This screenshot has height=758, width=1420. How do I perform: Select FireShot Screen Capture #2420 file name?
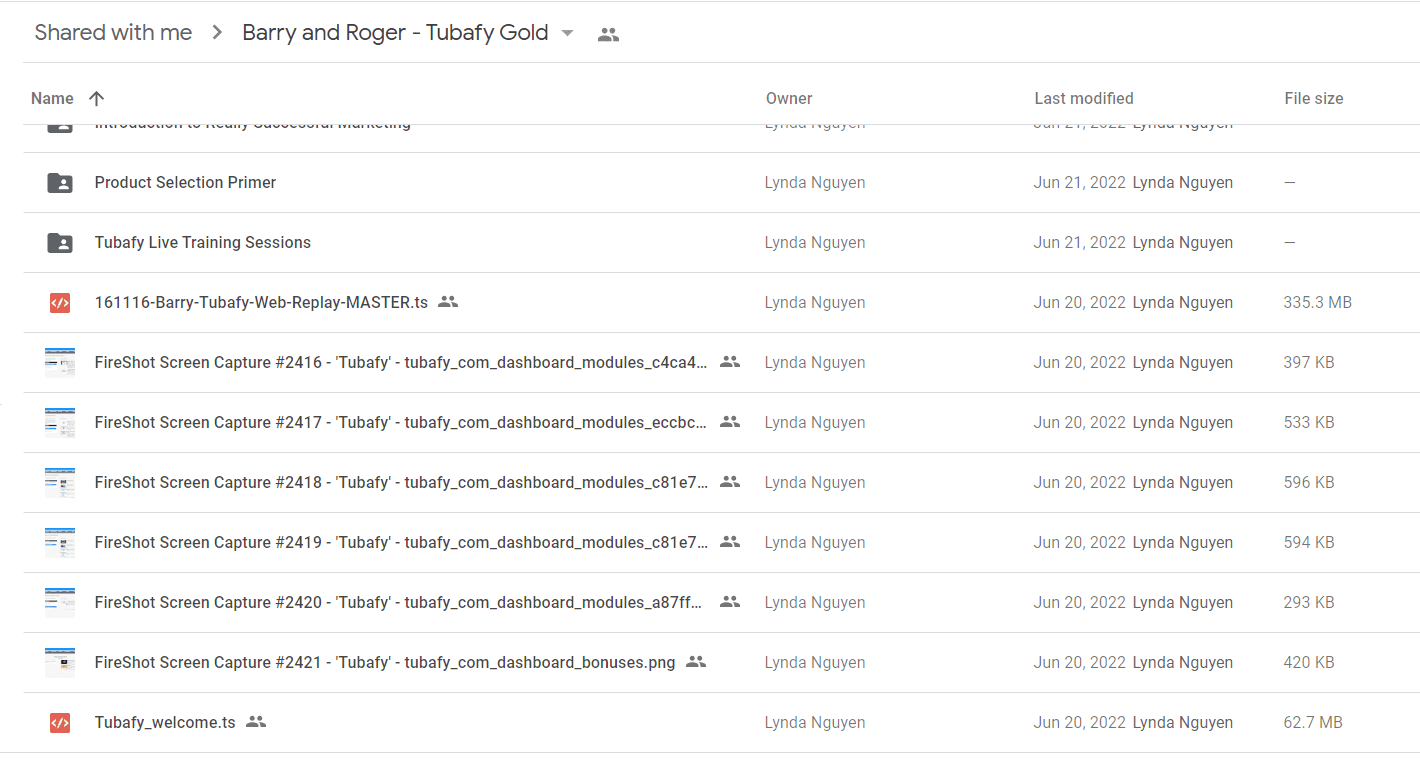point(399,602)
